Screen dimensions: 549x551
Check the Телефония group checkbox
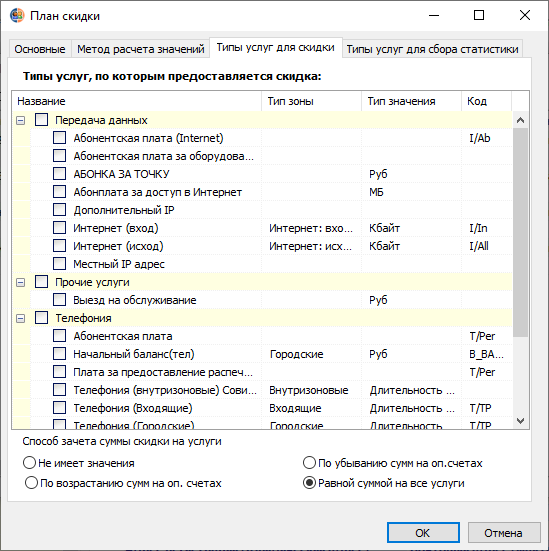(41, 318)
